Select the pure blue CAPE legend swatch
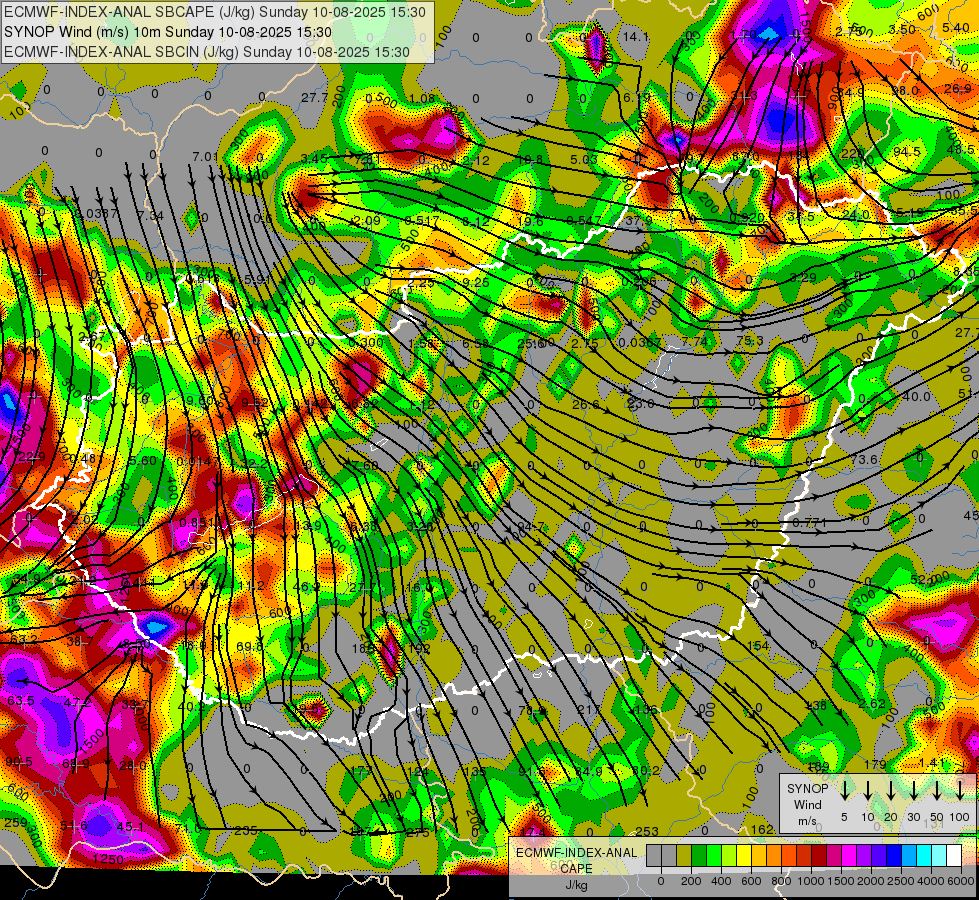The height and width of the screenshot is (900, 979). pyautogui.click(x=894, y=855)
